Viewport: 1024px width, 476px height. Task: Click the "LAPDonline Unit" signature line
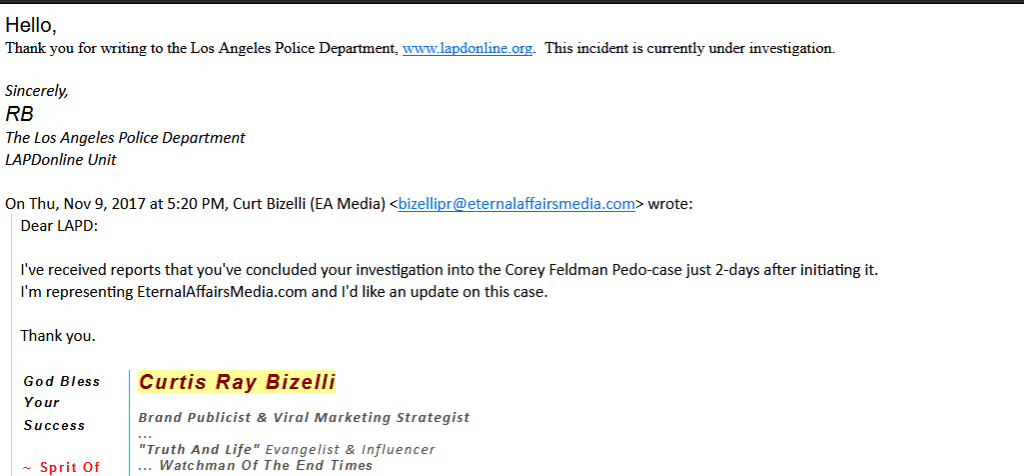(x=61, y=159)
